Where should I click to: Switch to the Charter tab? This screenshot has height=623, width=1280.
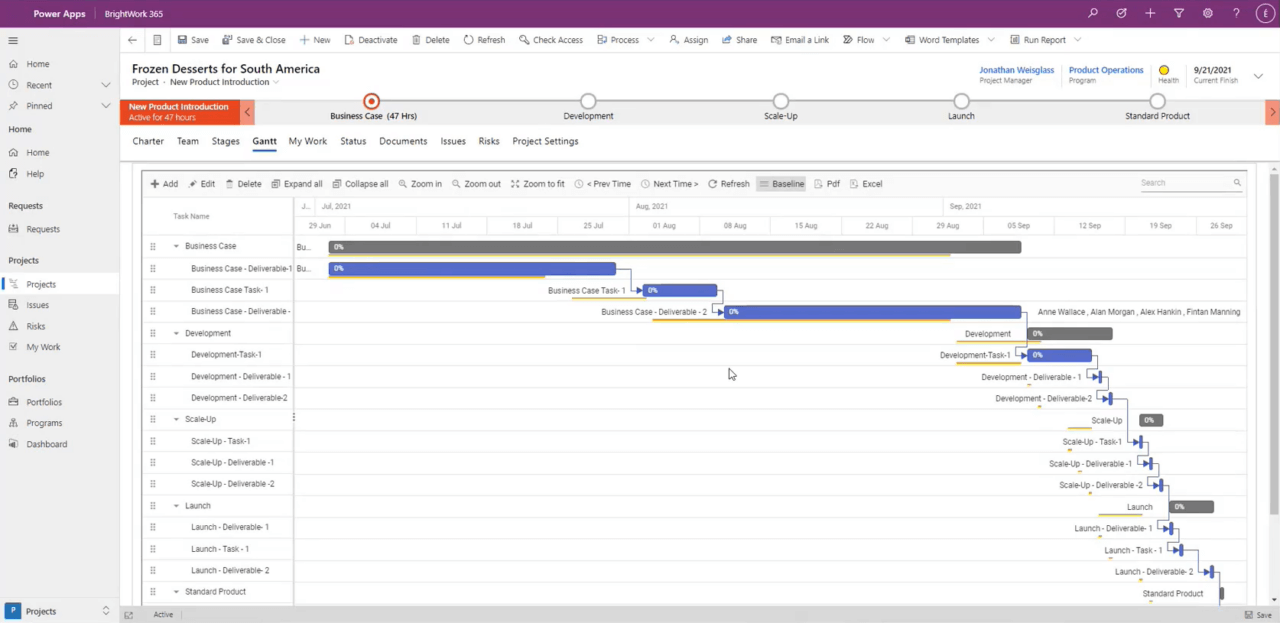click(147, 141)
